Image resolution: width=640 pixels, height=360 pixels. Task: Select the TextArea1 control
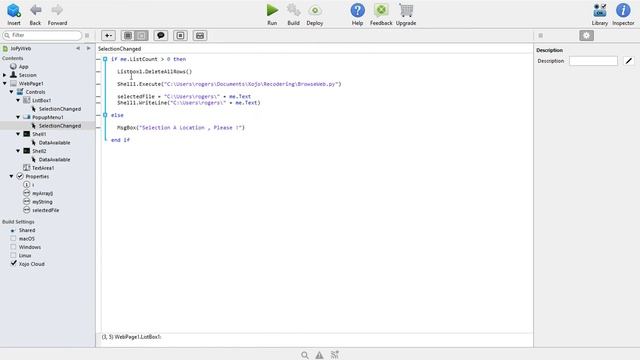pos(43,168)
